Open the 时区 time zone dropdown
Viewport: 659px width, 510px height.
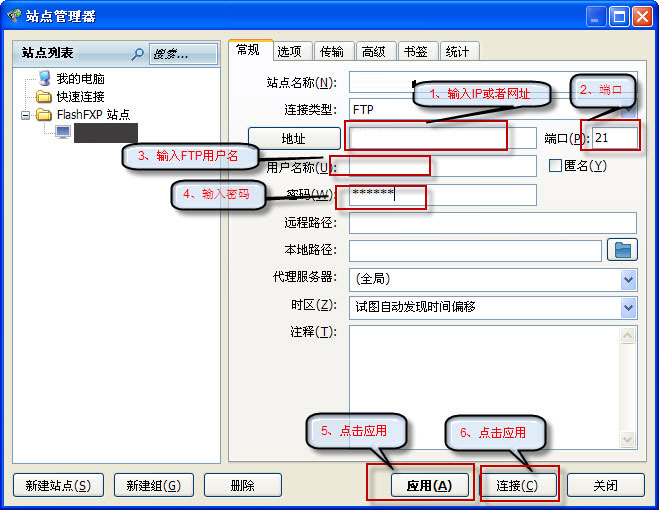628,307
